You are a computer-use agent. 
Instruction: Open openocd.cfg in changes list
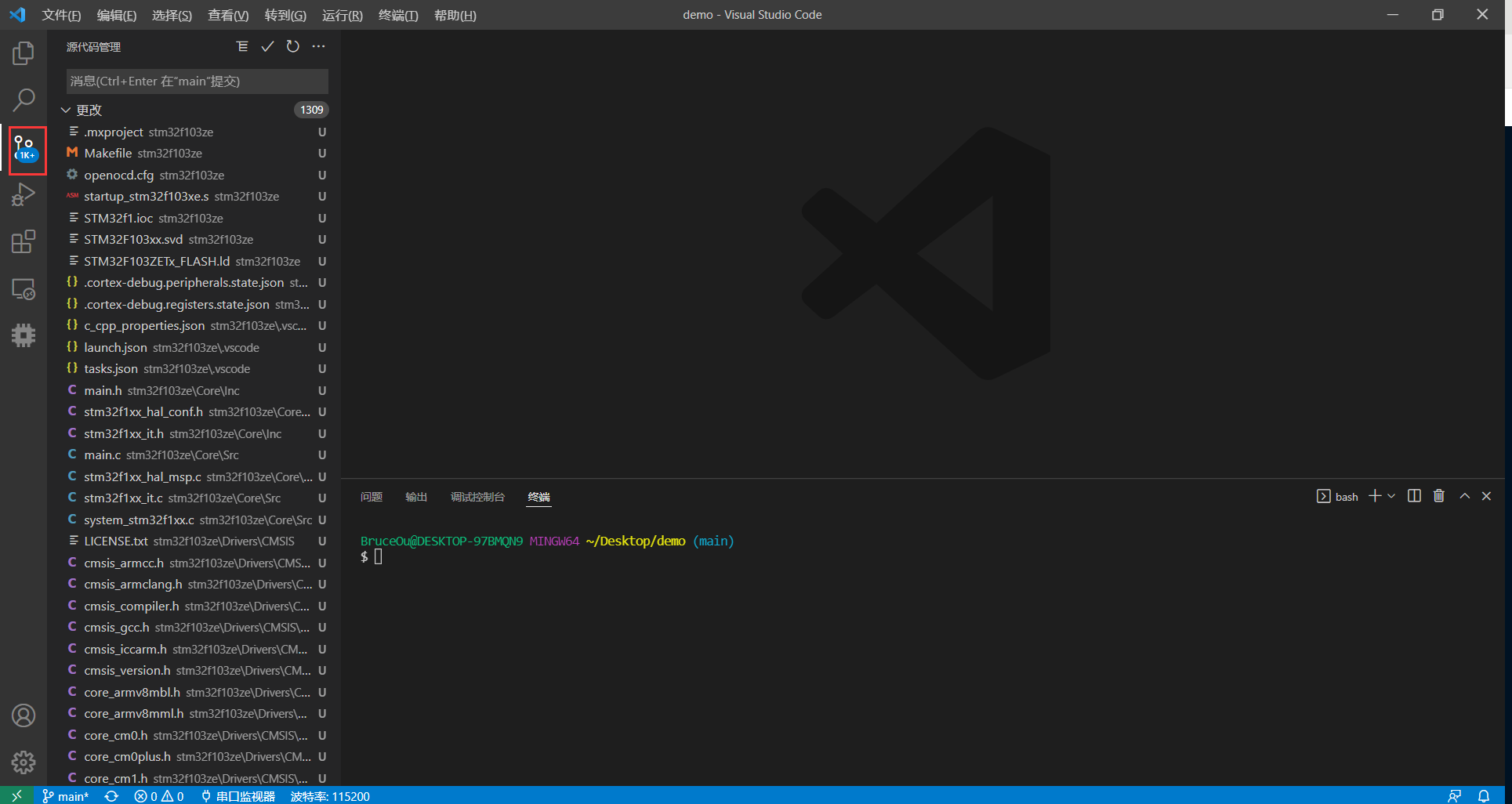coord(194,175)
